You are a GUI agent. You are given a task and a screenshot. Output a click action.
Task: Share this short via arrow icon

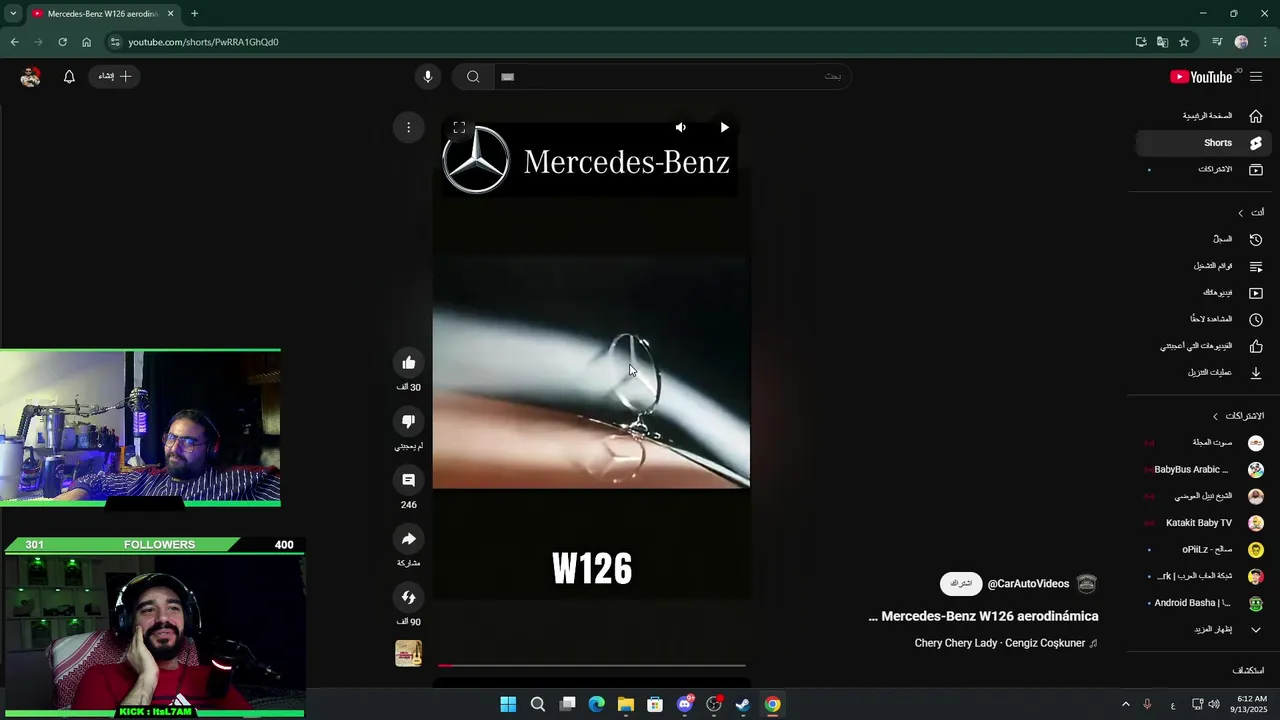coord(408,539)
